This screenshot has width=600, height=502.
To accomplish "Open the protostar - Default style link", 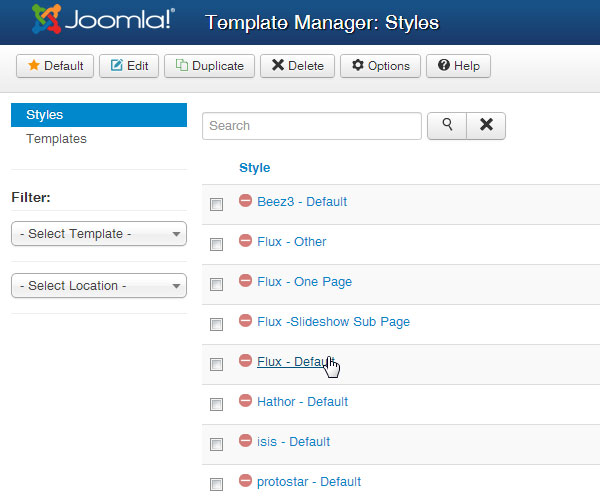I will [x=309, y=482].
